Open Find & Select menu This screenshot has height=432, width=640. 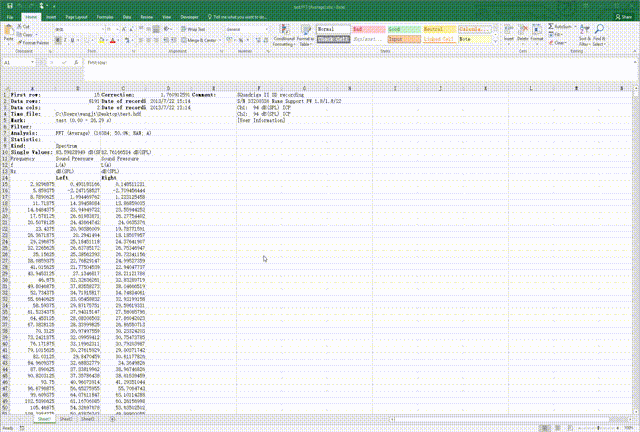pos(599,35)
